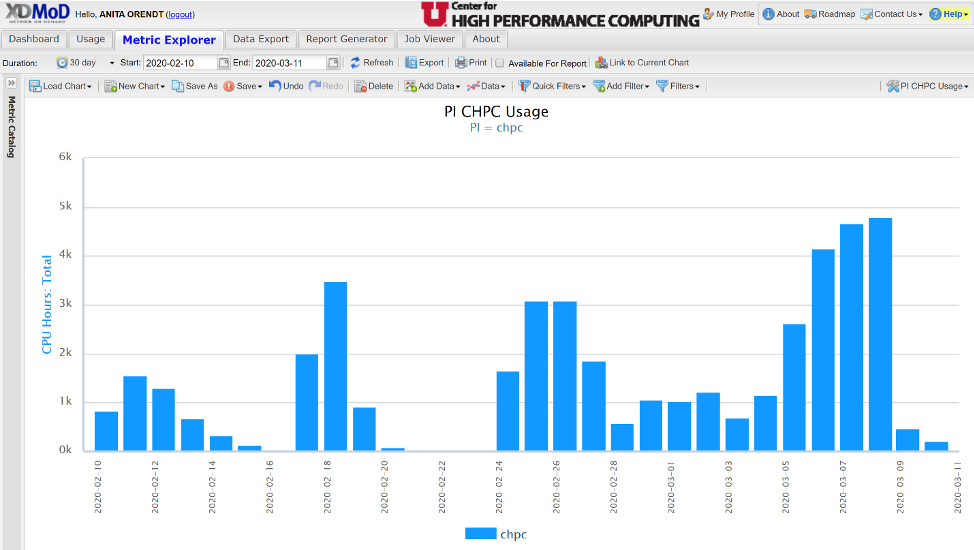The width and height of the screenshot is (974, 550).
Task: Open the End date calendar picker
Action: pyautogui.click(x=333, y=63)
